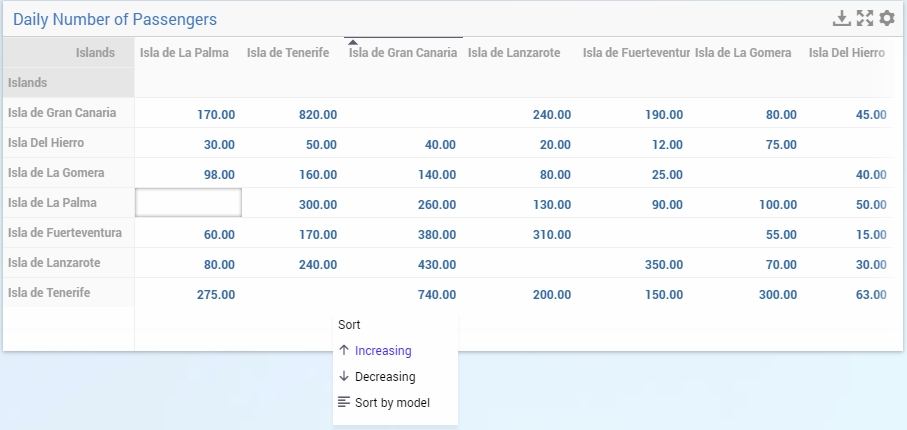This screenshot has height=430, width=907.
Task: Expand widget to fullscreen
Action: coord(865,18)
